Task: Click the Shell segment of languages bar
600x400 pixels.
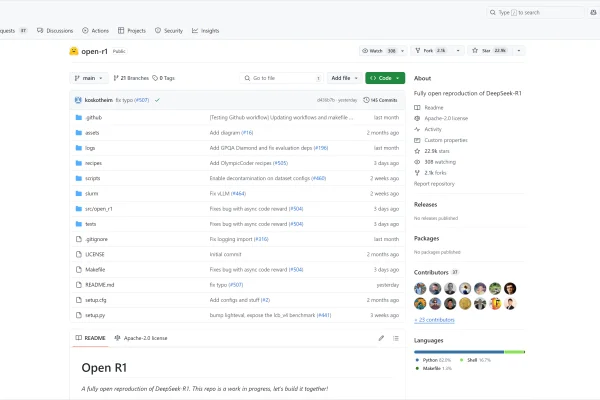Action: (514, 352)
